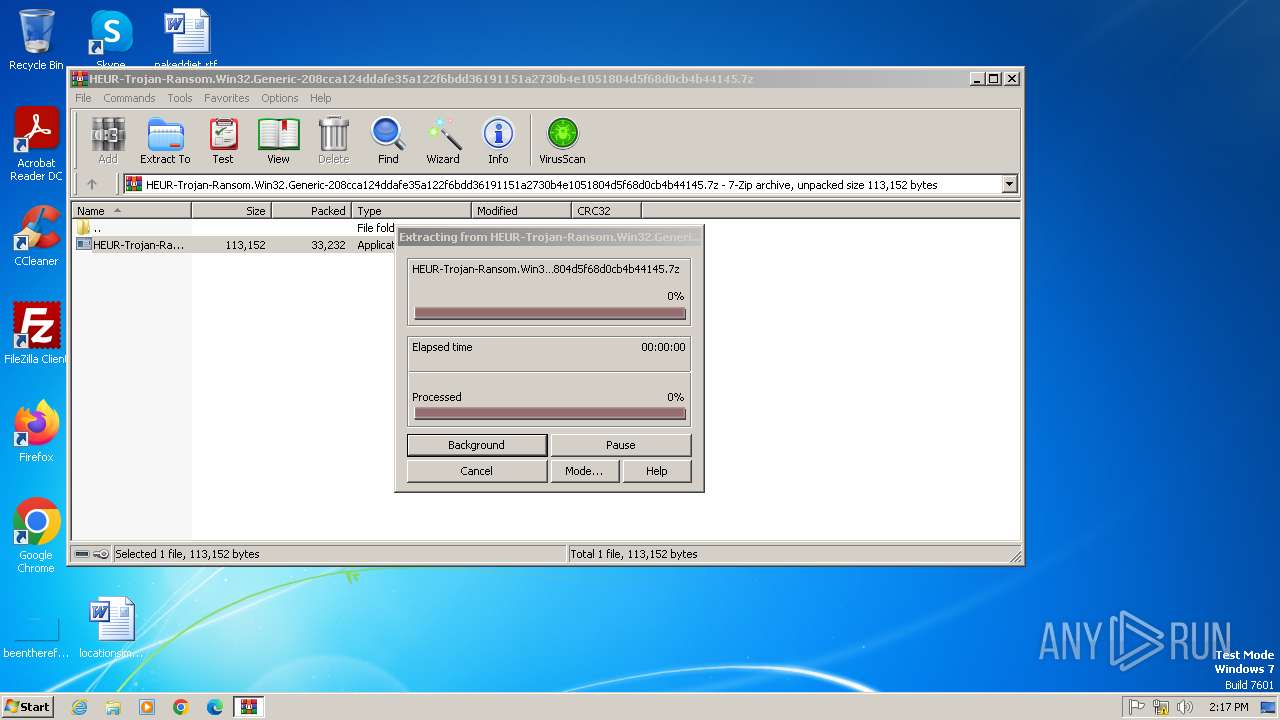
Task: Click the Delete trash icon in the toolbar
Action: [x=334, y=140]
